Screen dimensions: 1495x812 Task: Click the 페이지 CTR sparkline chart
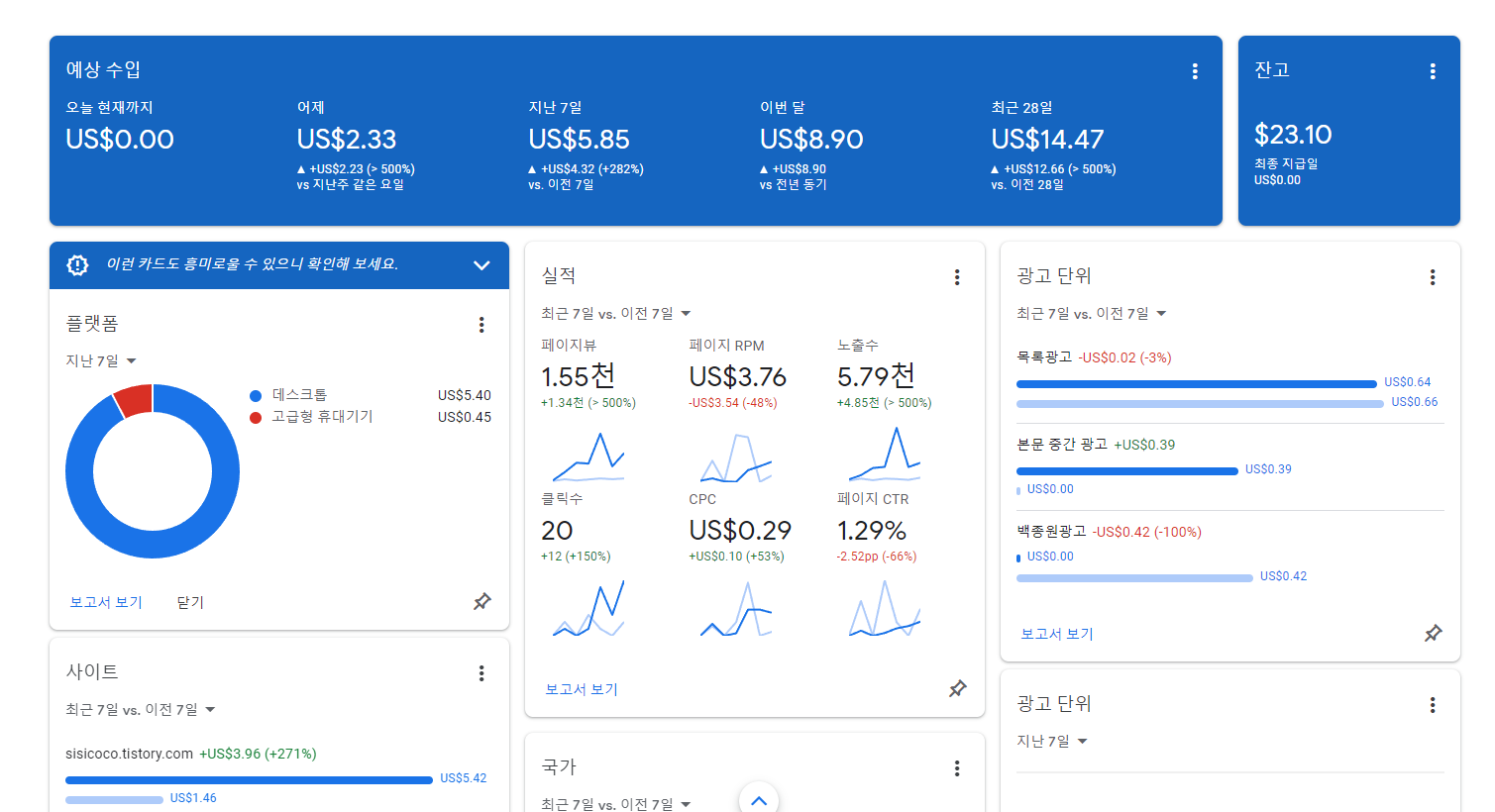pos(885,608)
